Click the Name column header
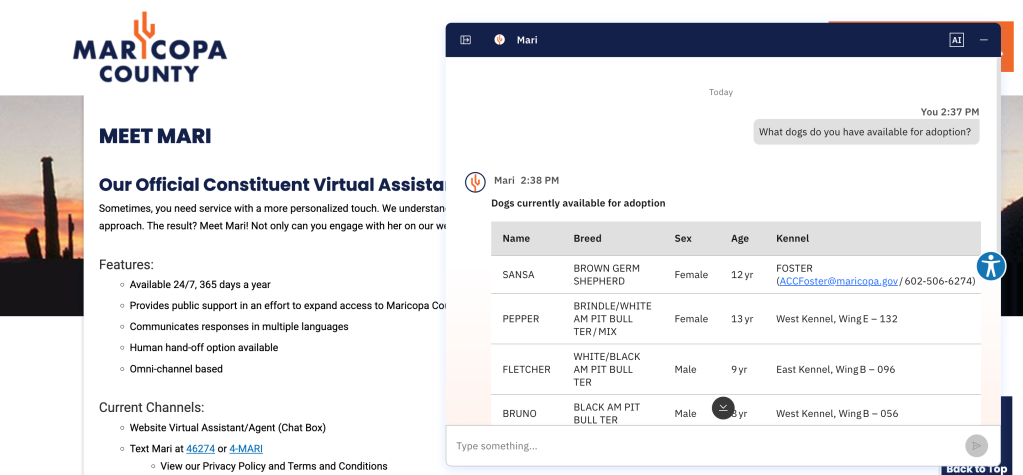 516,238
